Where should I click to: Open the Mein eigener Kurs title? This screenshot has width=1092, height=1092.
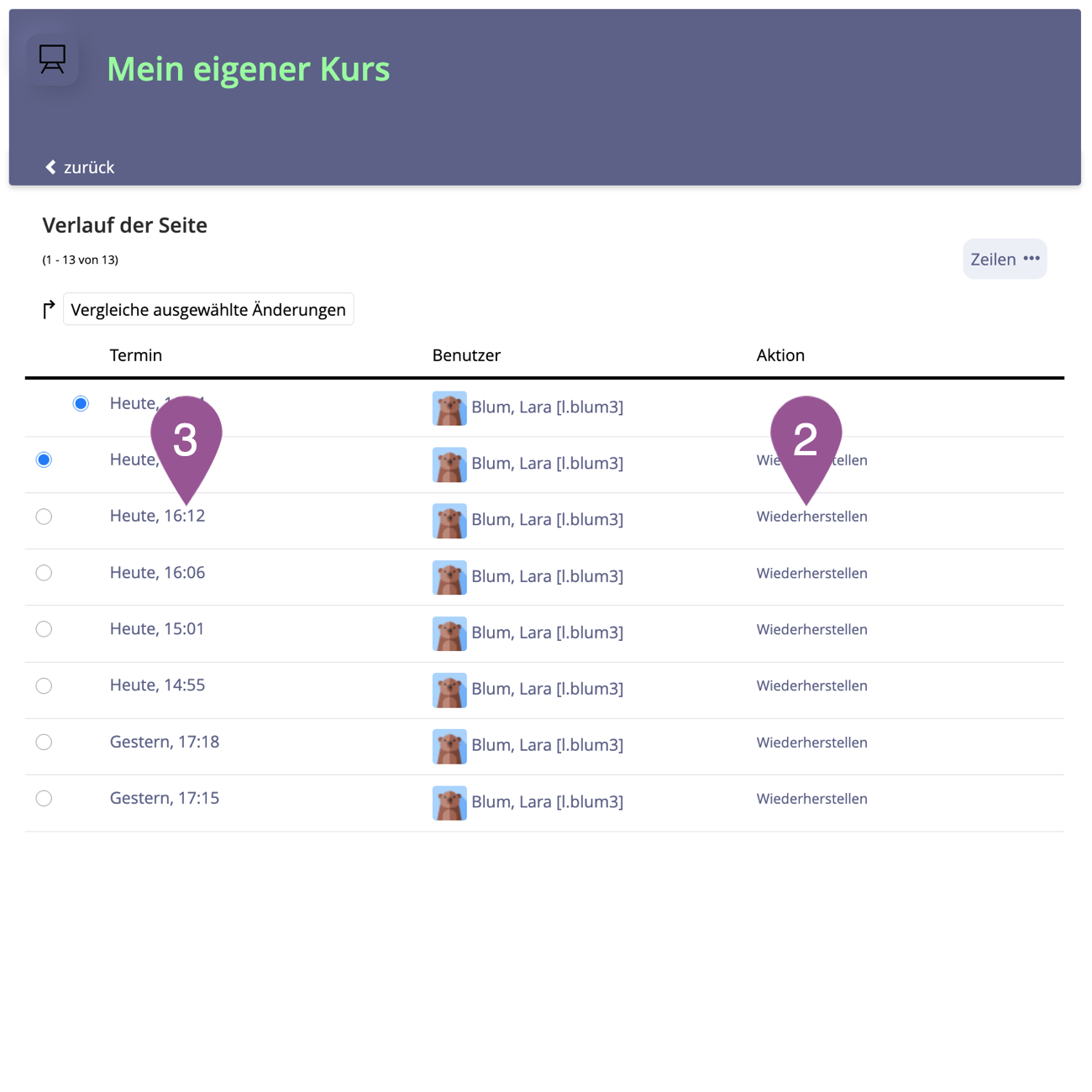(249, 69)
